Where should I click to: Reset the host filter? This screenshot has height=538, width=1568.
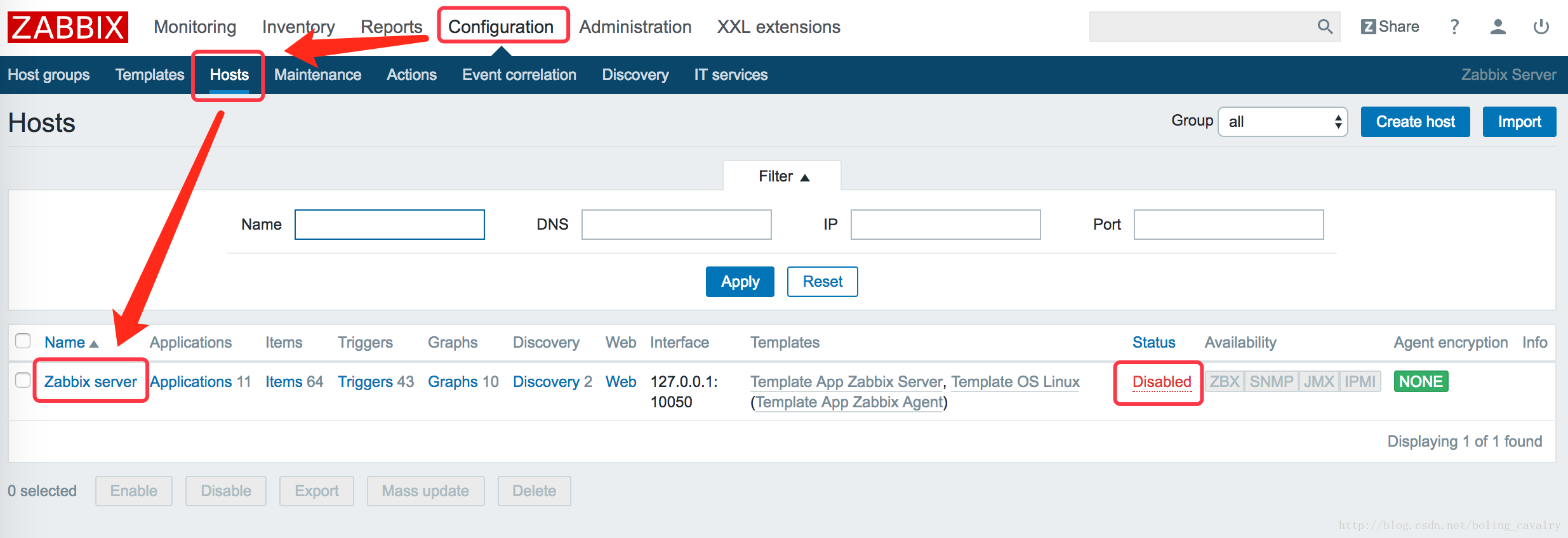point(822,282)
